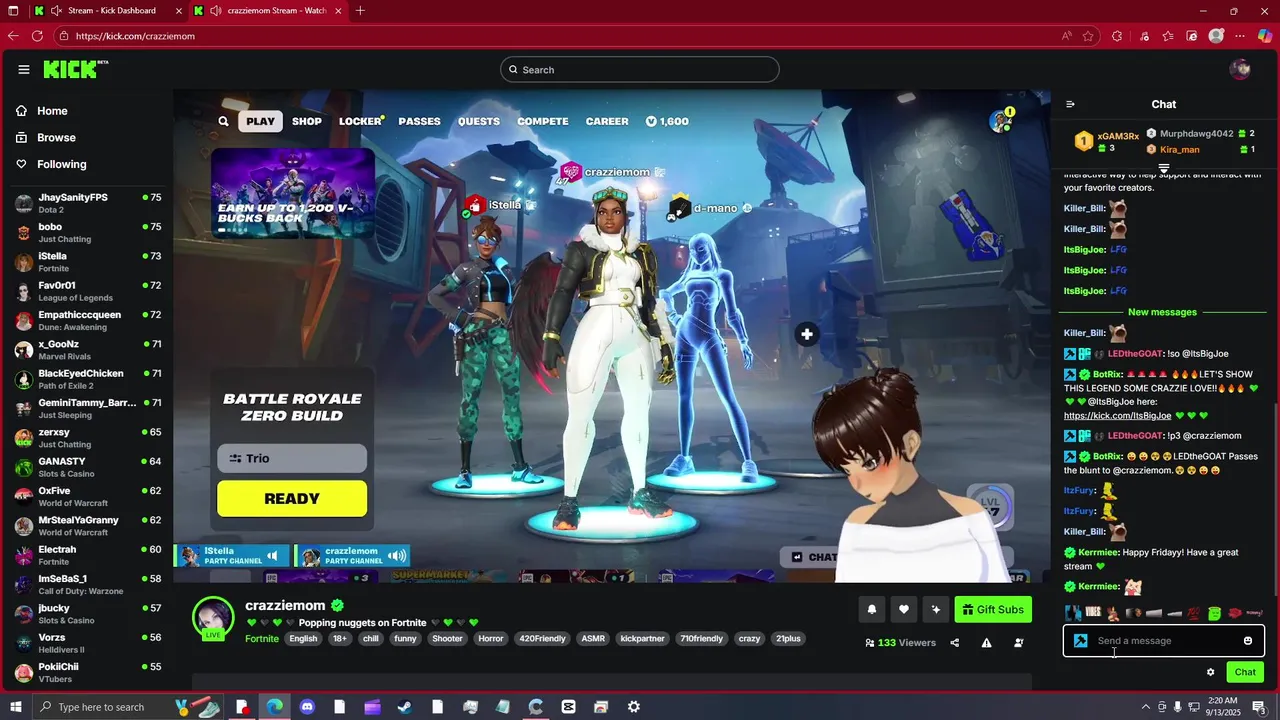Image resolution: width=1280 pixels, height=720 pixels.
Task: Select the LOCKER tab in Fortnite
Action: [361, 121]
